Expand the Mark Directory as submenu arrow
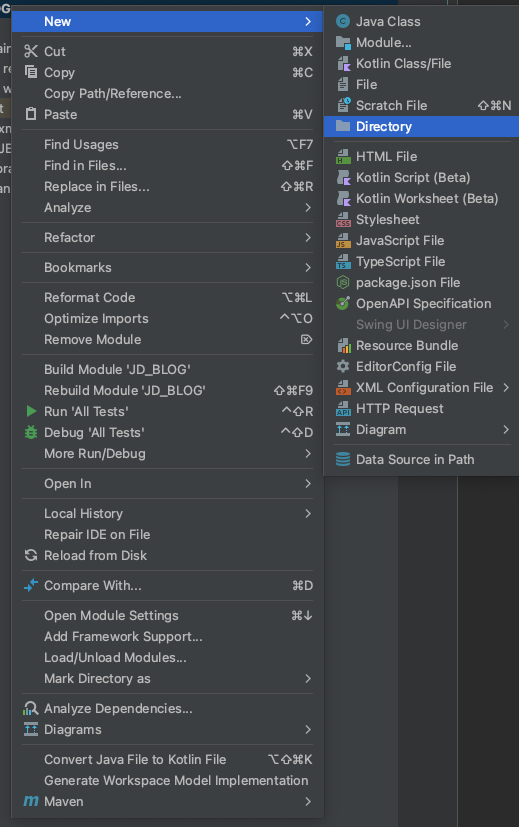519x827 pixels. click(308, 678)
